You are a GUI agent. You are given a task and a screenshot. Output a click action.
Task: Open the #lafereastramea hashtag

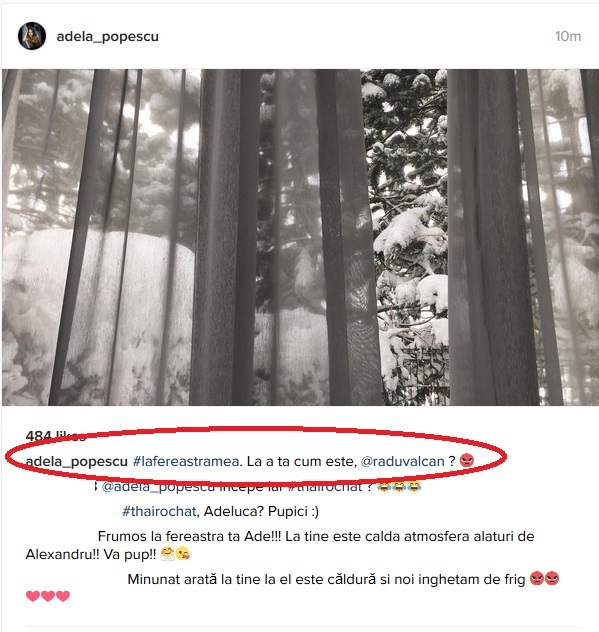pos(186,461)
